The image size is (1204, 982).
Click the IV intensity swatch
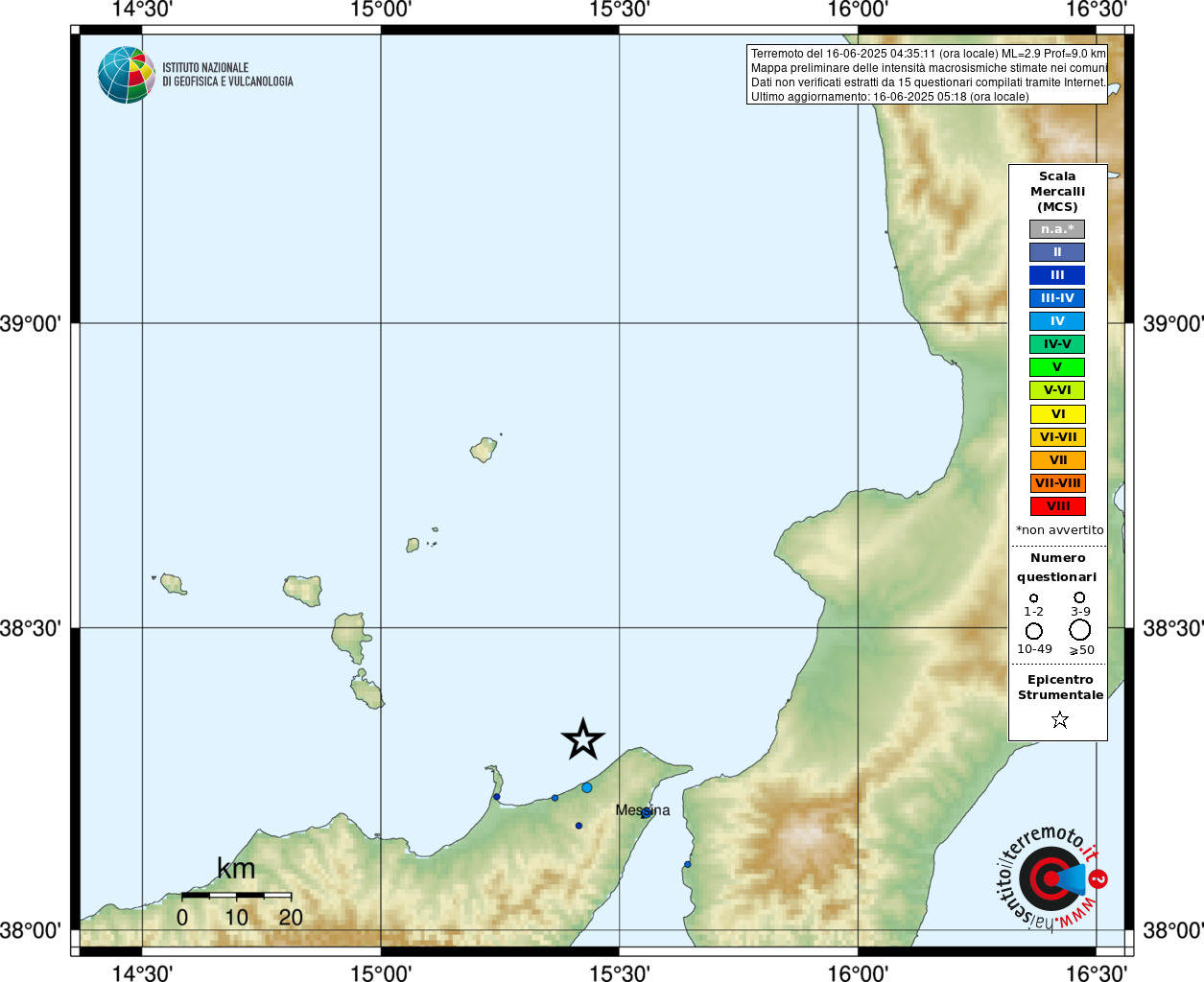click(x=1057, y=321)
